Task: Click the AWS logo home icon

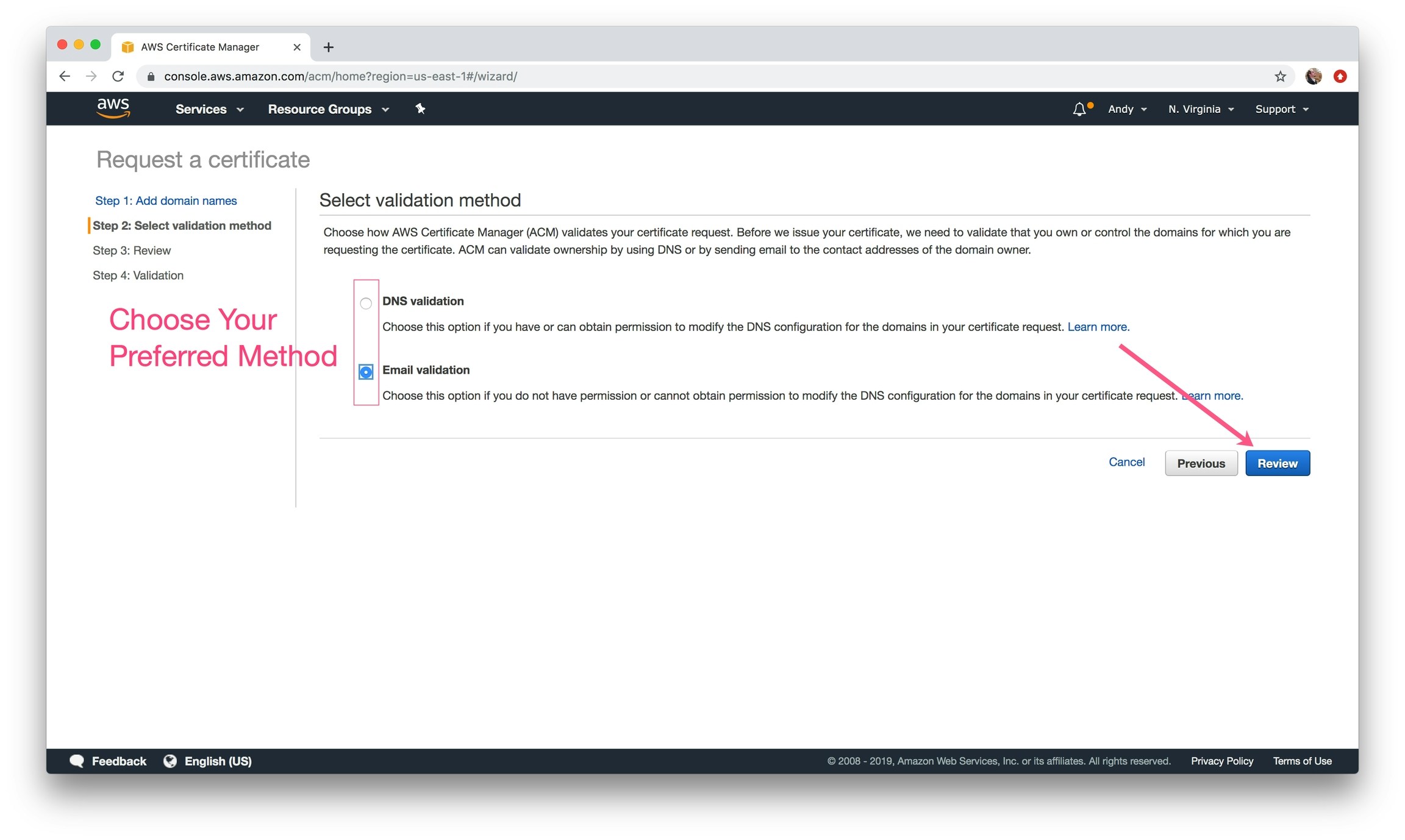Action: click(x=113, y=108)
